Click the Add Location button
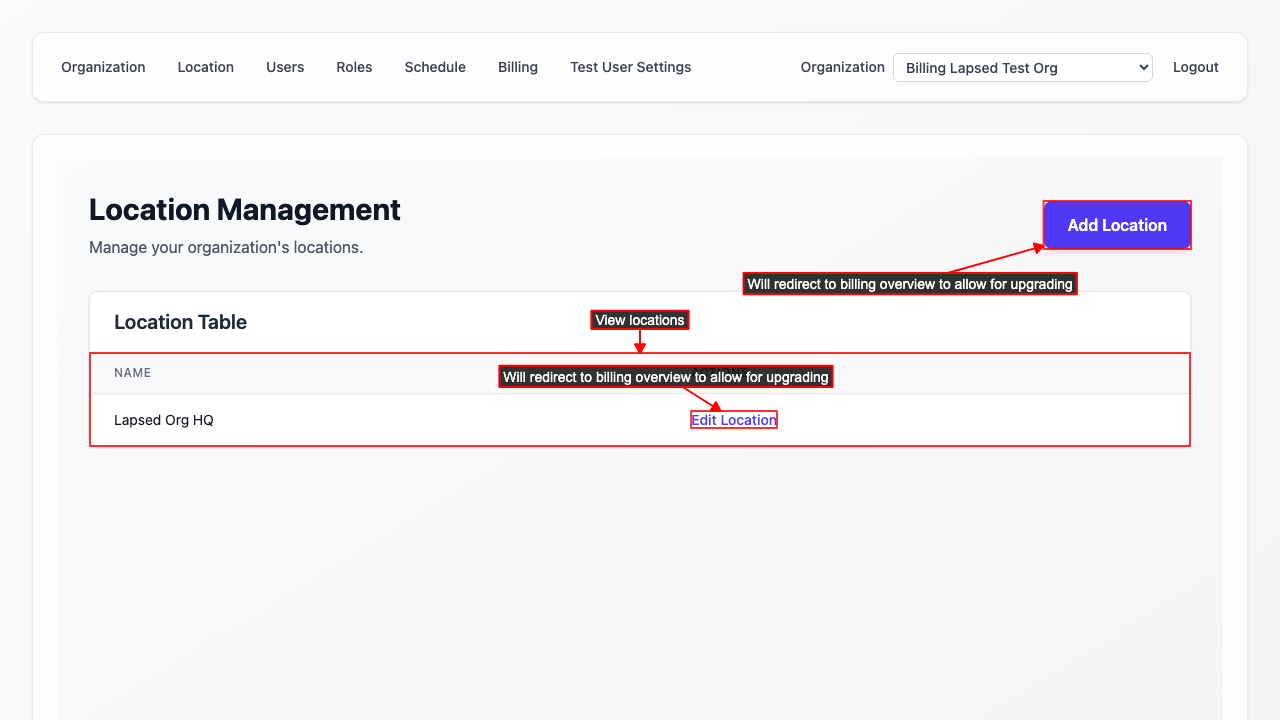Image resolution: width=1280 pixels, height=720 pixels. tap(1117, 225)
